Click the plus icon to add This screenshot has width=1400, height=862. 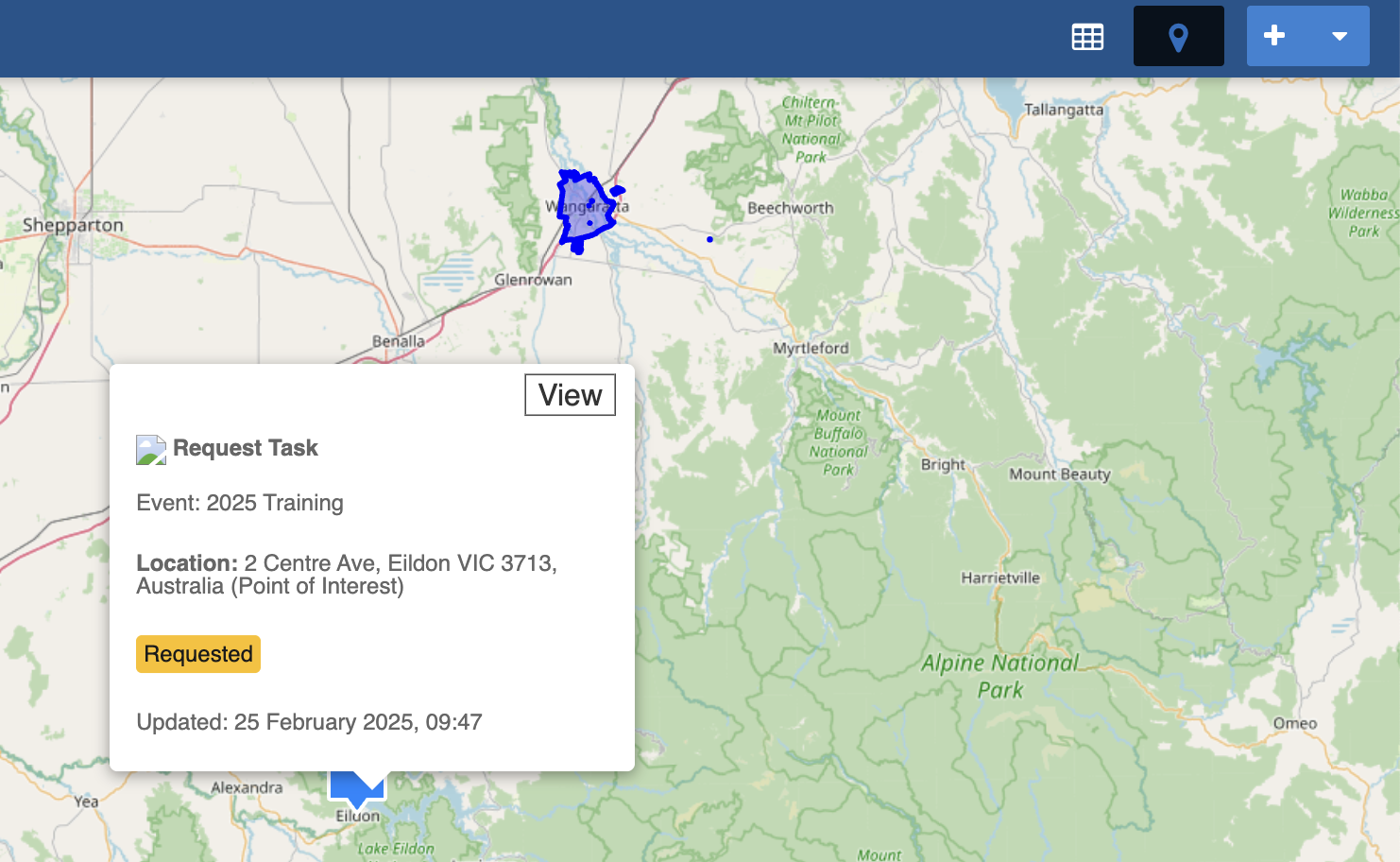point(1274,36)
